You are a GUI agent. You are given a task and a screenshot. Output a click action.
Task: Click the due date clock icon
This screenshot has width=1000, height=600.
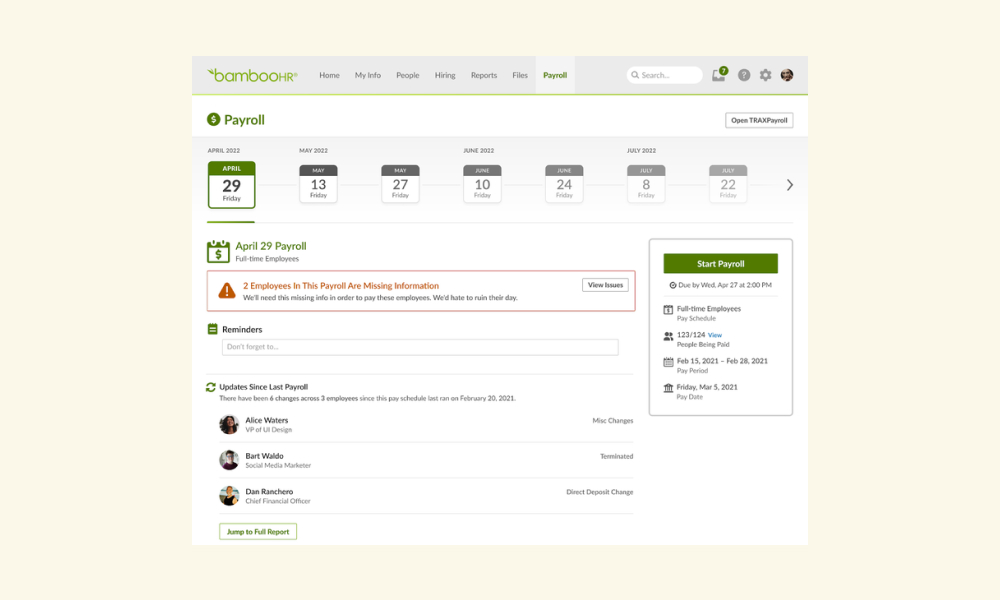pos(673,285)
